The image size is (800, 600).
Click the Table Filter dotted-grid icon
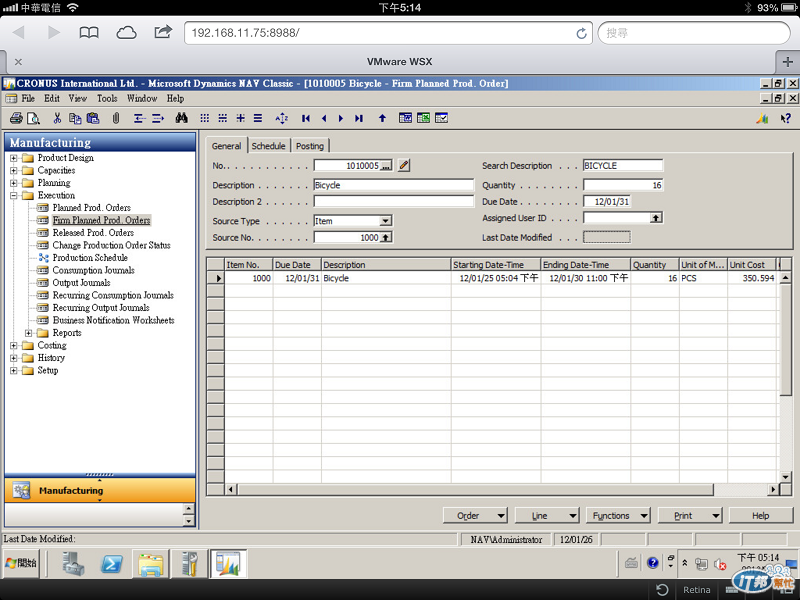pyautogui.click(x=205, y=118)
